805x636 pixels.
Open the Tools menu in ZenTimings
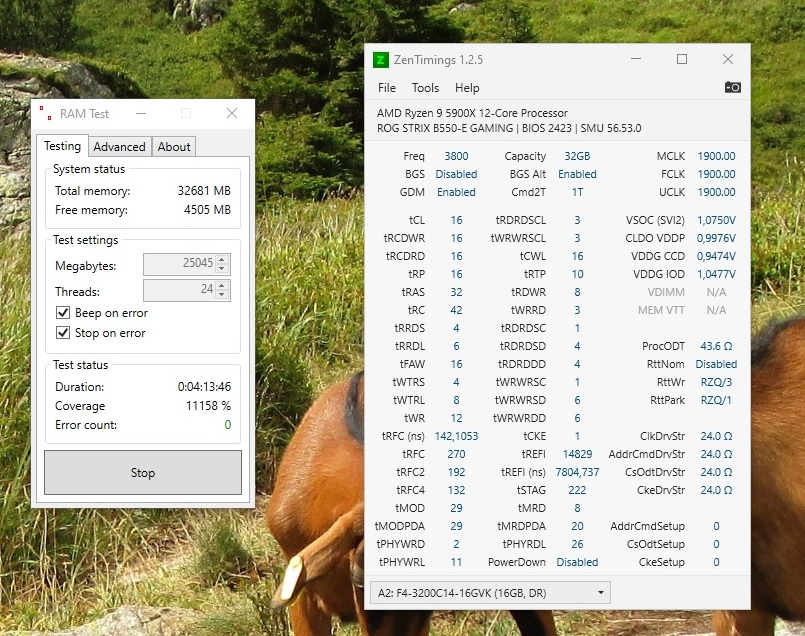click(425, 88)
